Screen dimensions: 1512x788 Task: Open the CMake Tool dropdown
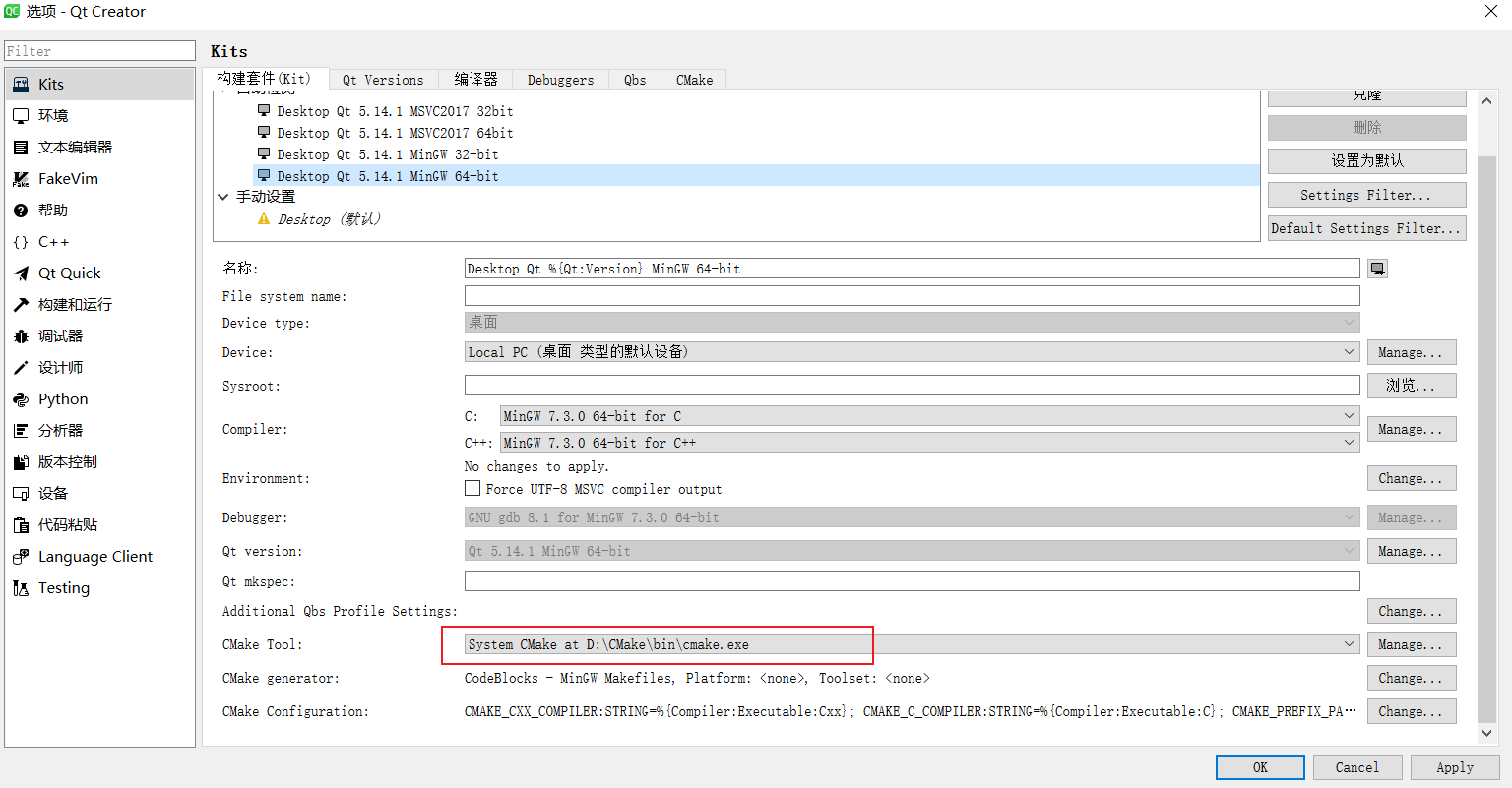[x=913, y=644]
